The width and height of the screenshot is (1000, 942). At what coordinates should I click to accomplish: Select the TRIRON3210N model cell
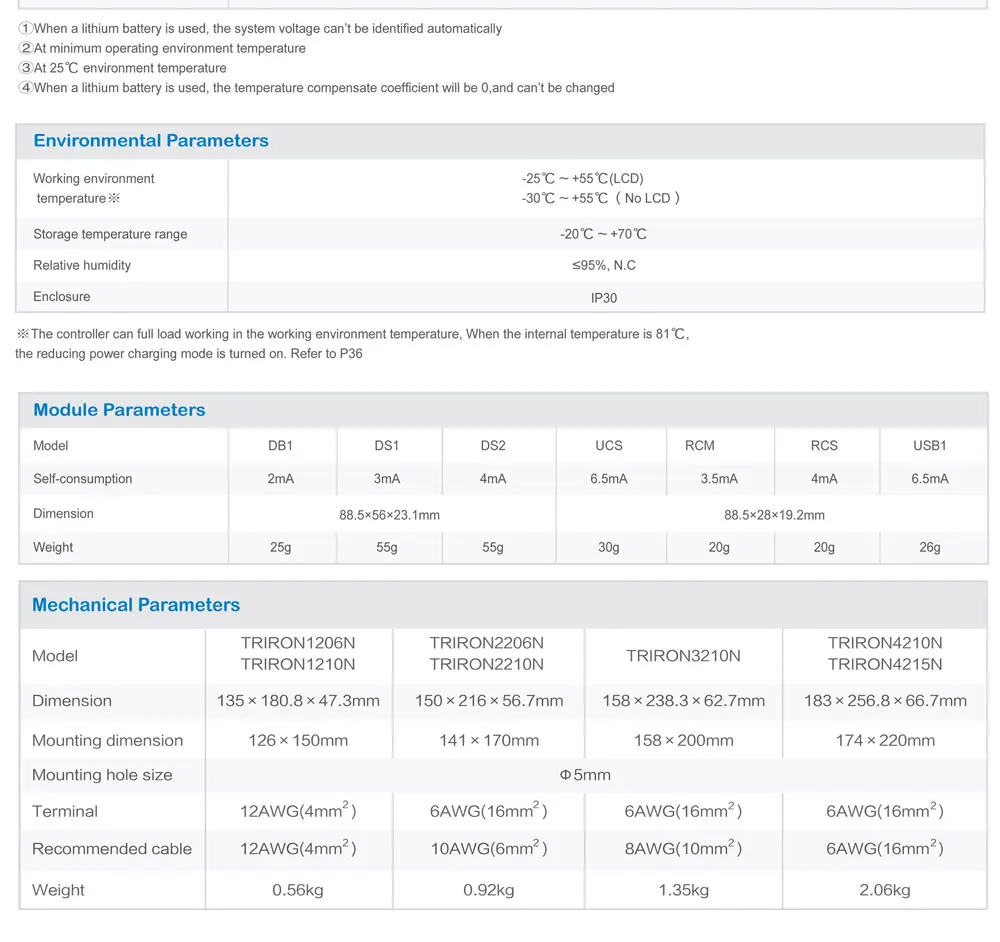683,656
